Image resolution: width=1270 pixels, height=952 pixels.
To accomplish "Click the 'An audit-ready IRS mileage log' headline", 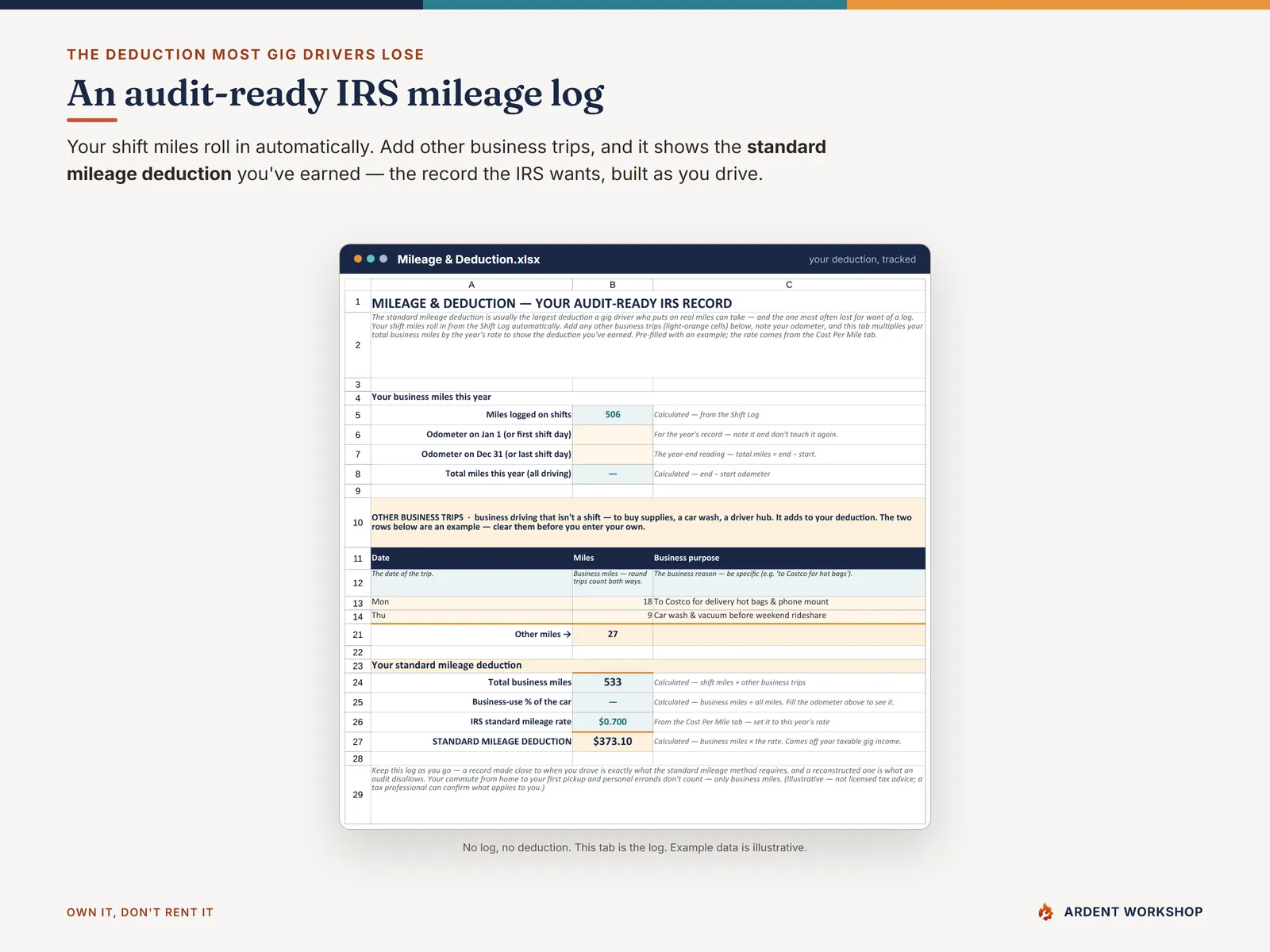I will click(x=336, y=94).
